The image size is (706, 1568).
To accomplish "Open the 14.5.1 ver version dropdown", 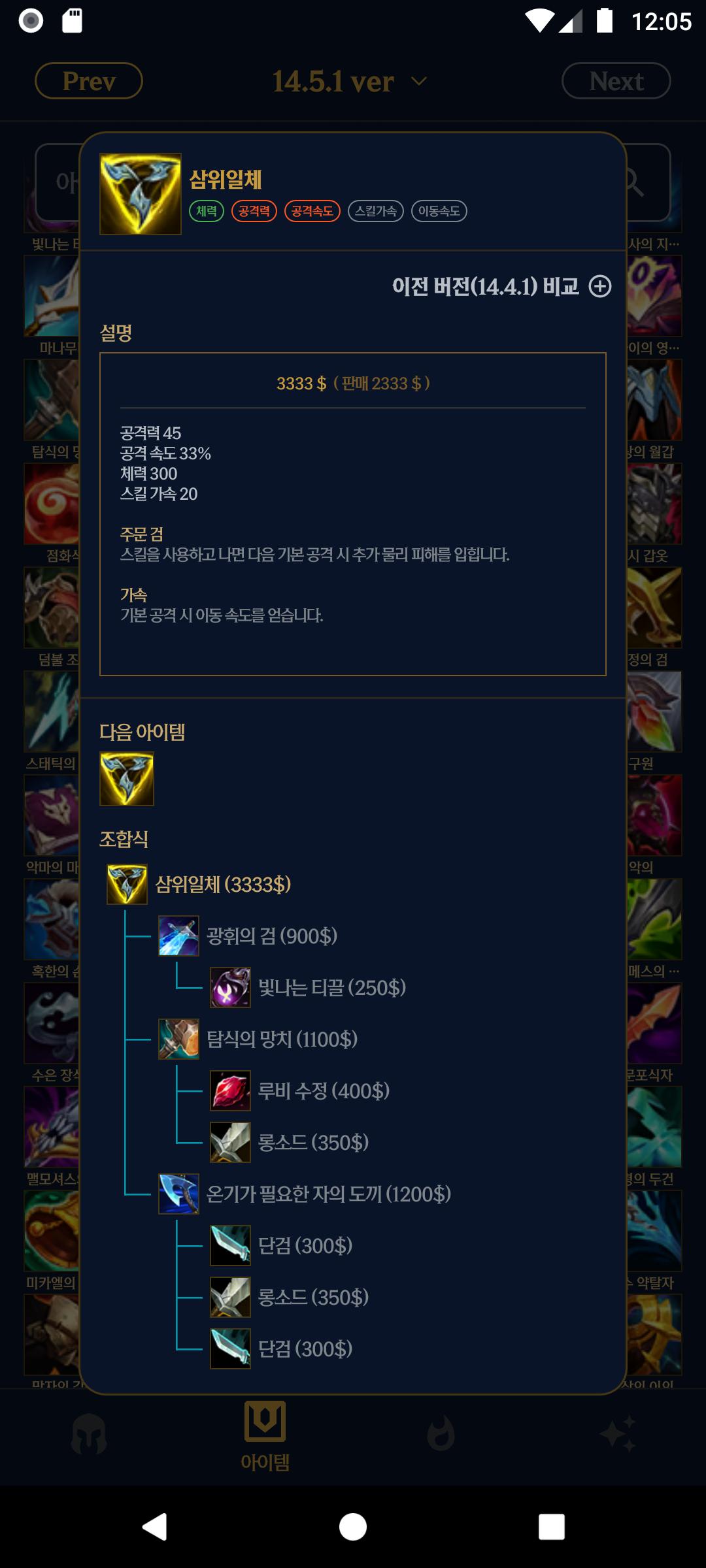I will point(350,81).
